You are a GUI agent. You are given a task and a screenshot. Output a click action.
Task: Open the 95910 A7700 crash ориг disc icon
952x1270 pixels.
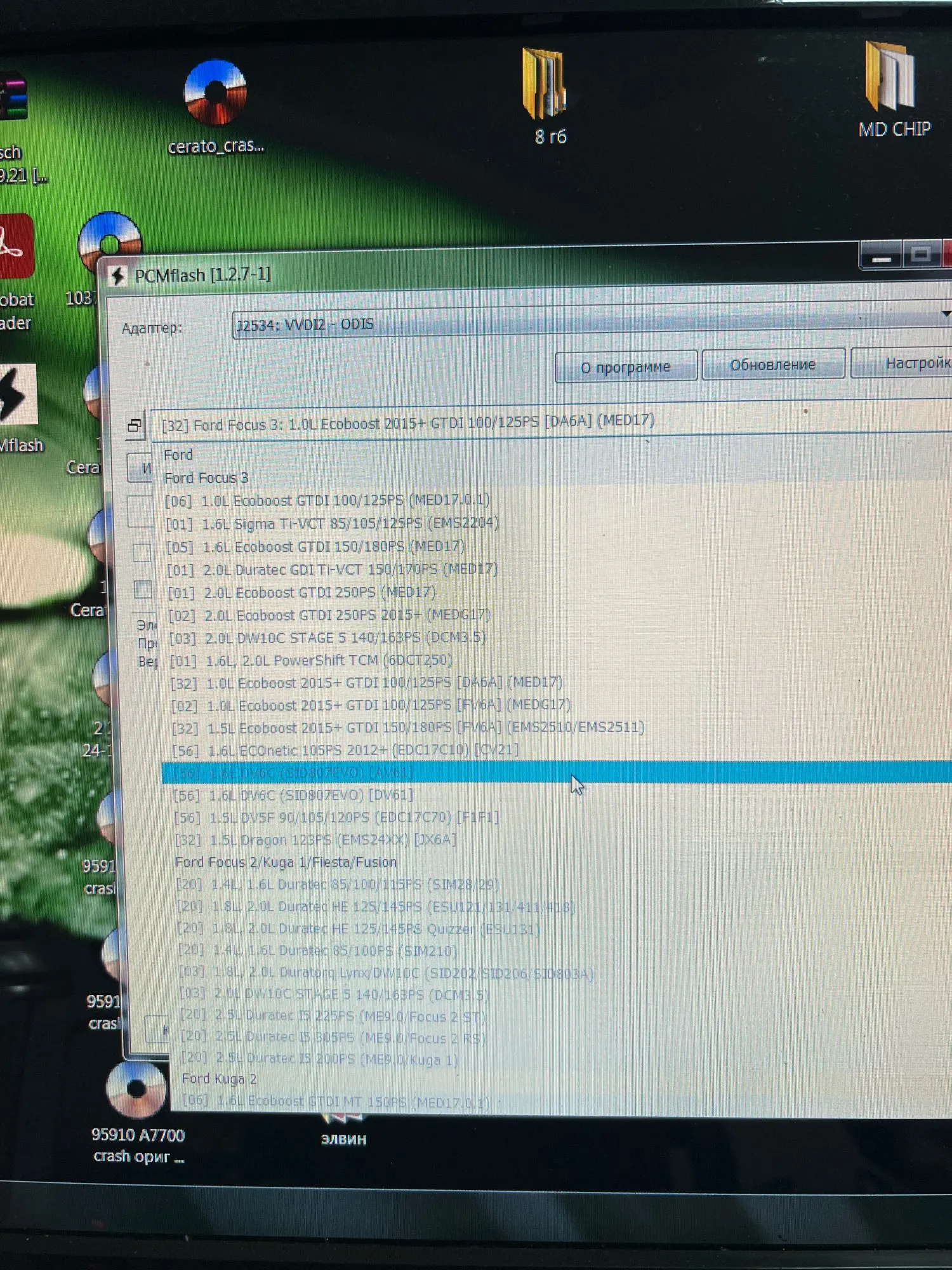(136, 1089)
